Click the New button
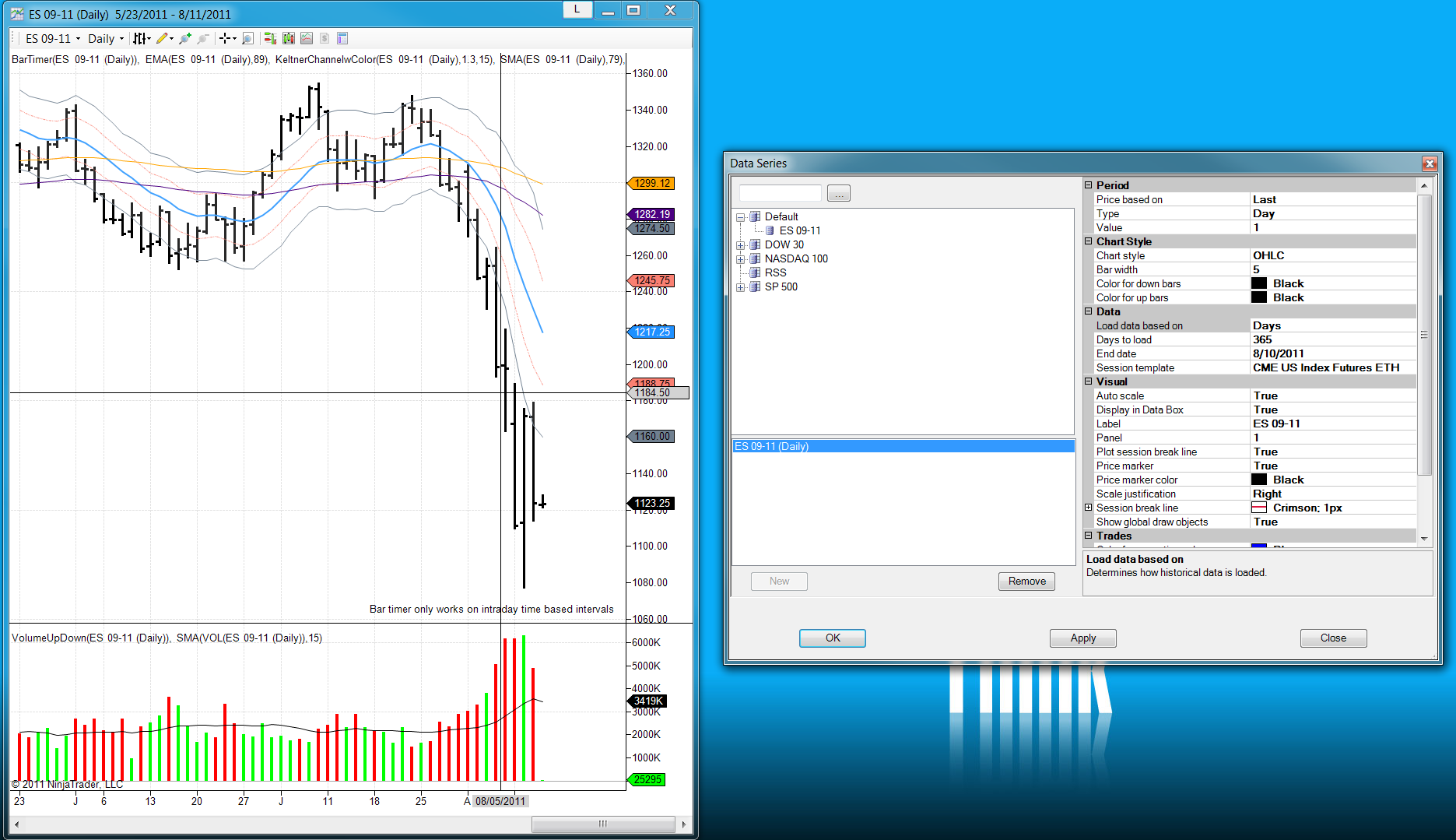The height and width of the screenshot is (840, 1456). 779,582
